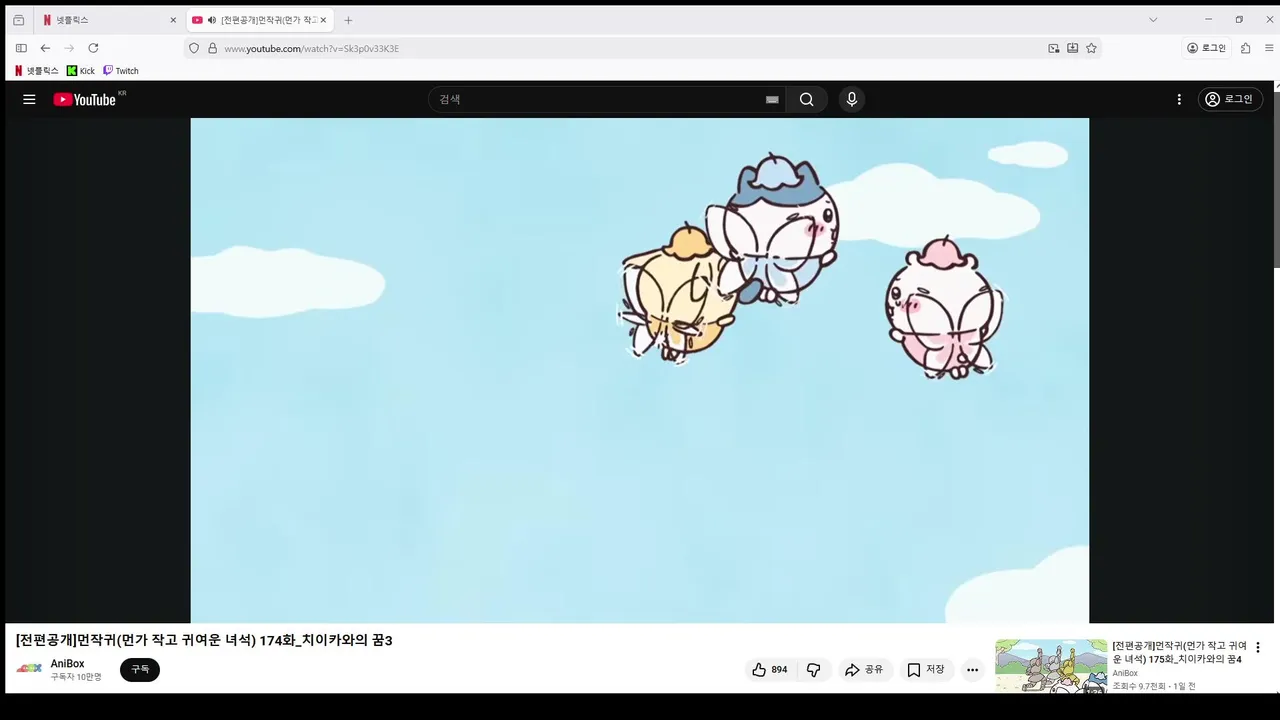Toggle the browser sidebar panel
The height and width of the screenshot is (720, 1280).
coord(21,48)
